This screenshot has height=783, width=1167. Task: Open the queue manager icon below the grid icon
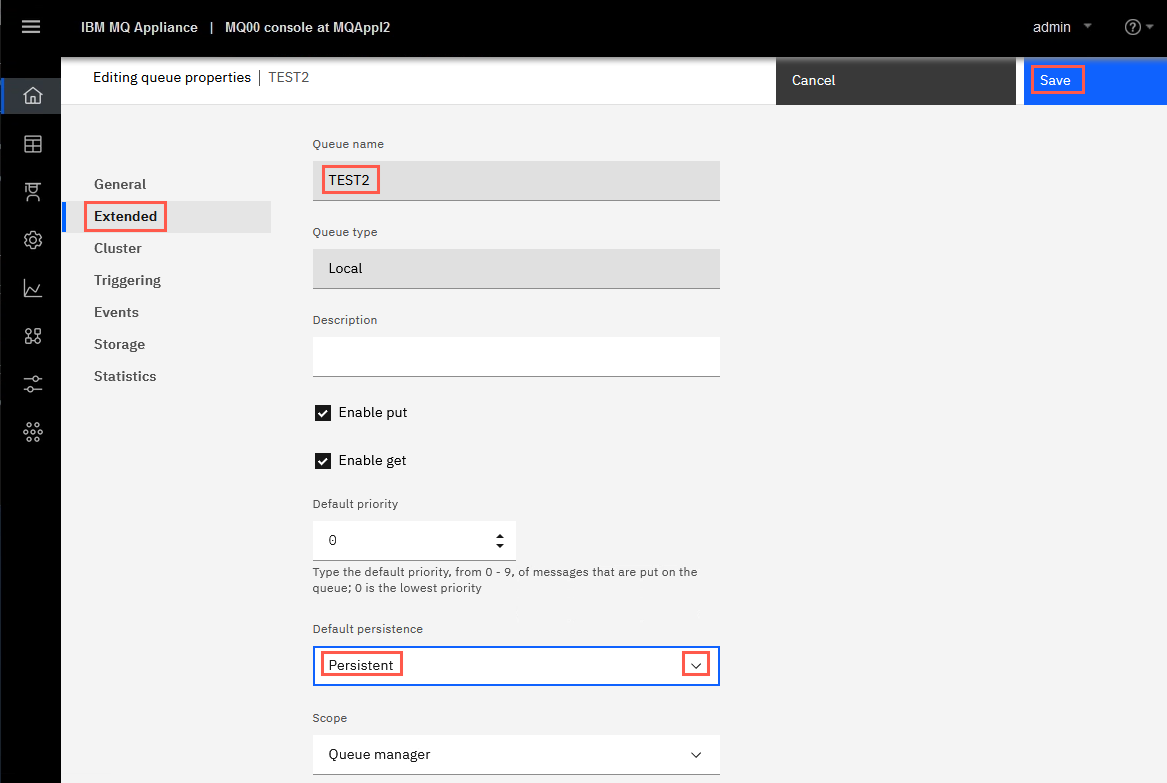(33, 192)
